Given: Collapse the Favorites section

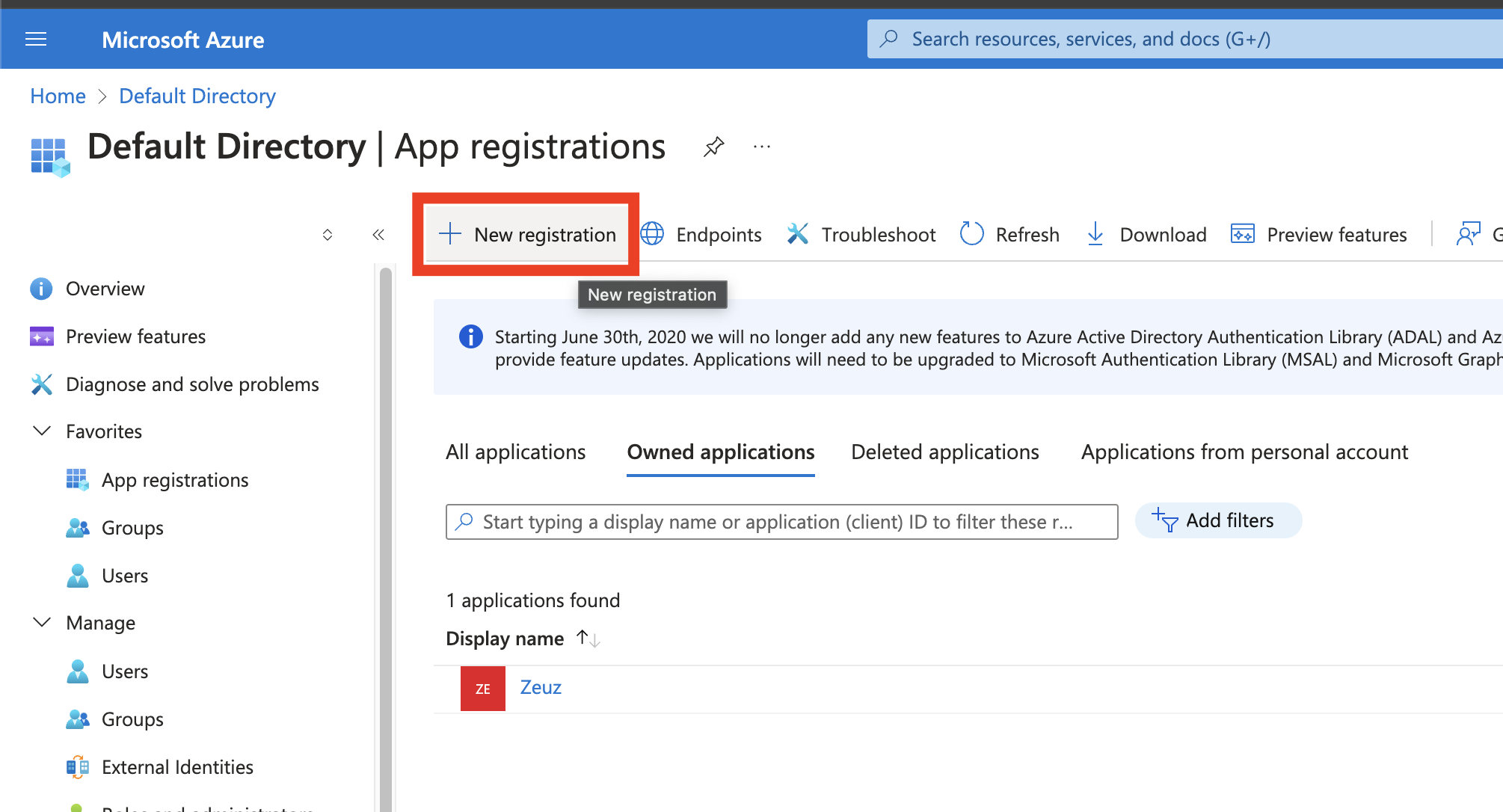Looking at the screenshot, I should 43,431.
